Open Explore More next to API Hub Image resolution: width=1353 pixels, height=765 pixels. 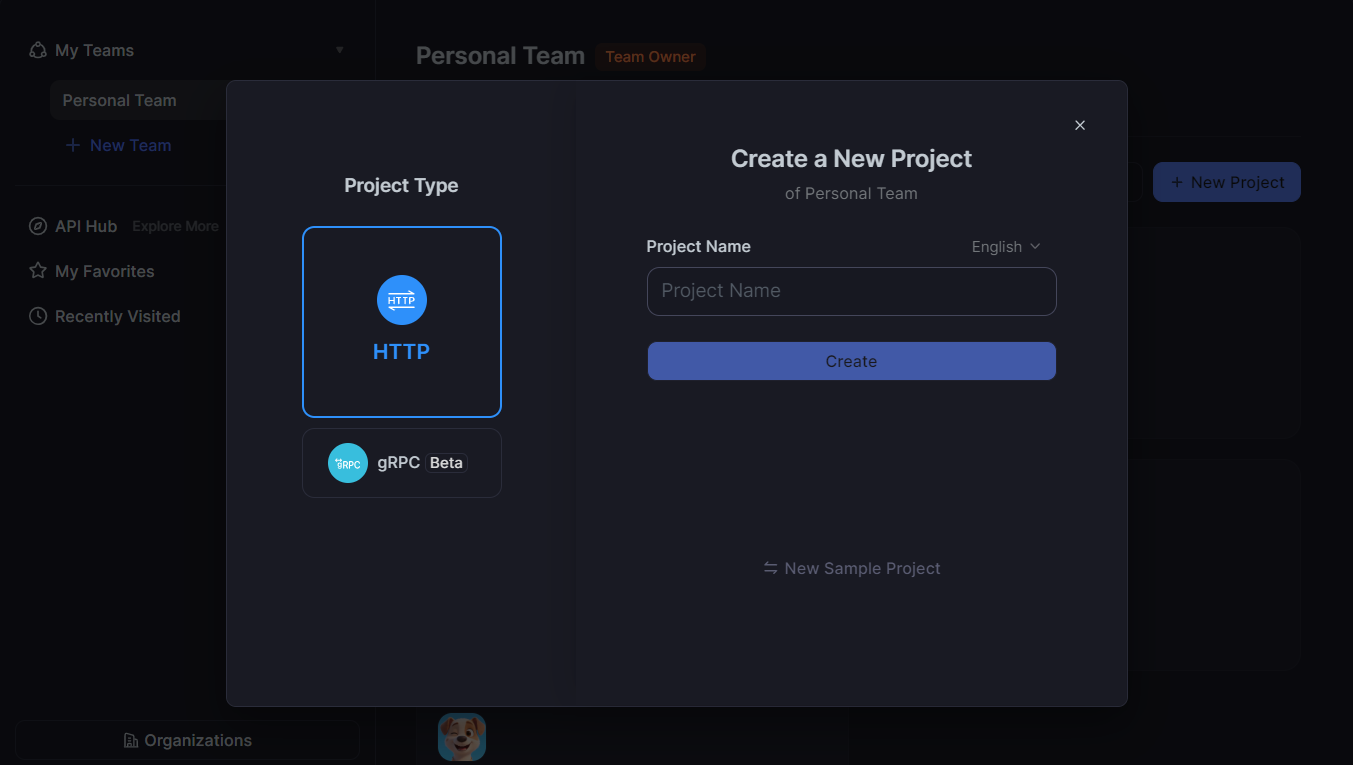point(175,226)
